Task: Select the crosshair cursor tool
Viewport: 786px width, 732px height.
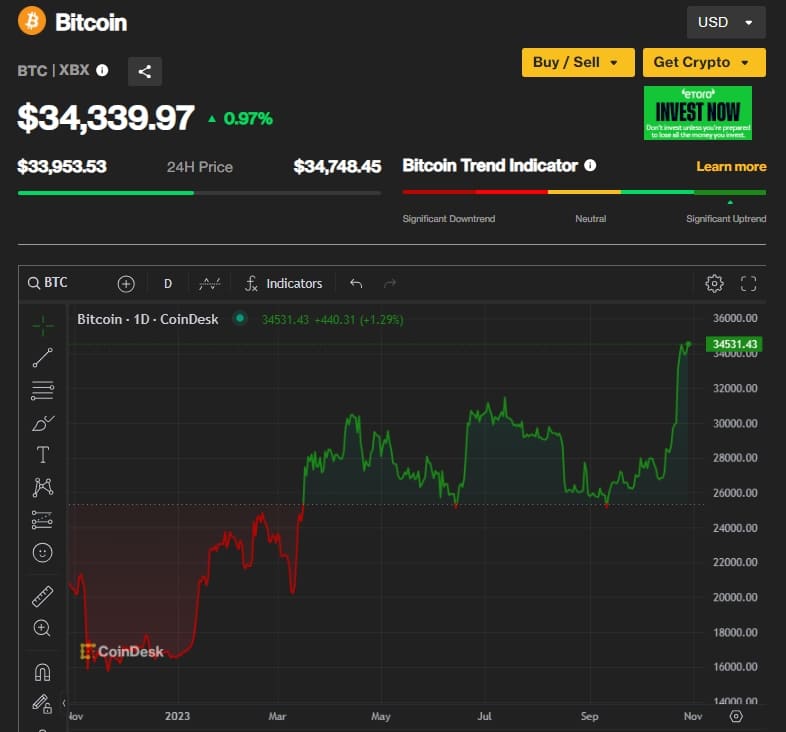Action: tap(43, 326)
